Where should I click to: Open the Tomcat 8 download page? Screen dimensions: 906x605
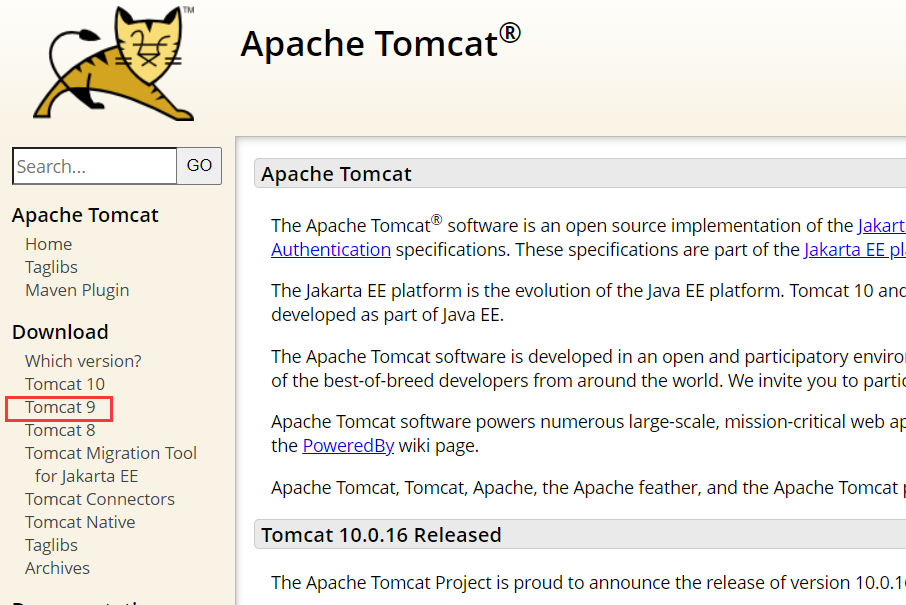[60, 430]
